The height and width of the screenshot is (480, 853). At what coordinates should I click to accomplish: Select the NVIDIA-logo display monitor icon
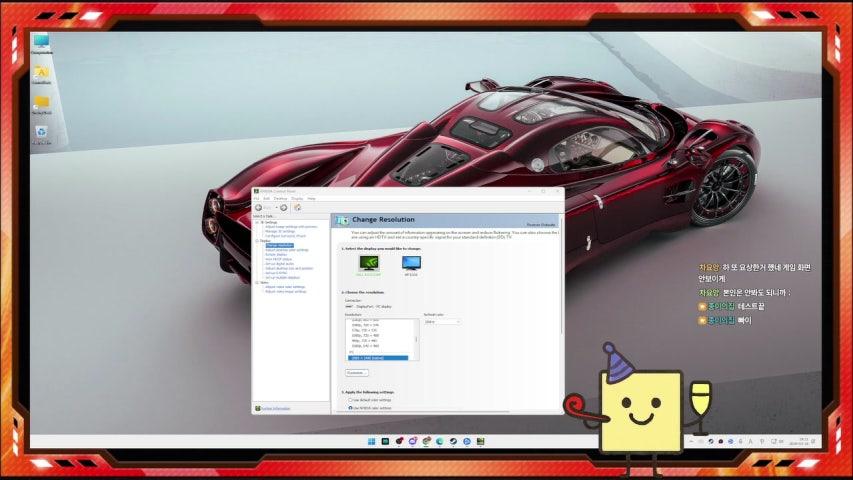[x=369, y=263]
